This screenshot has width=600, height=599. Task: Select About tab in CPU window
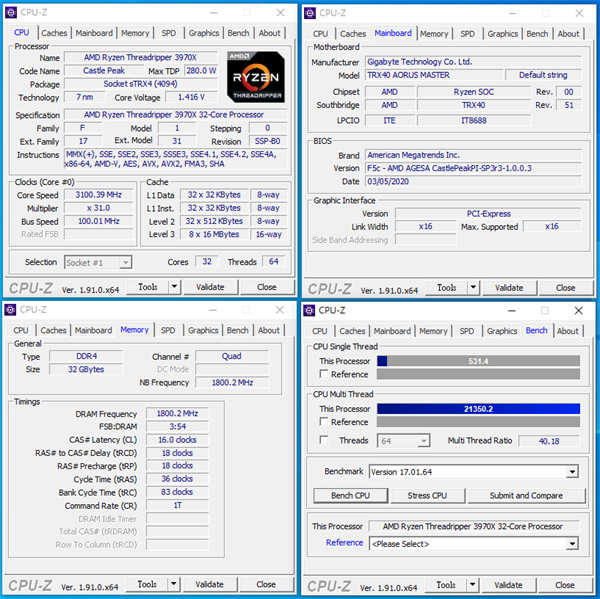click(269, 33)
